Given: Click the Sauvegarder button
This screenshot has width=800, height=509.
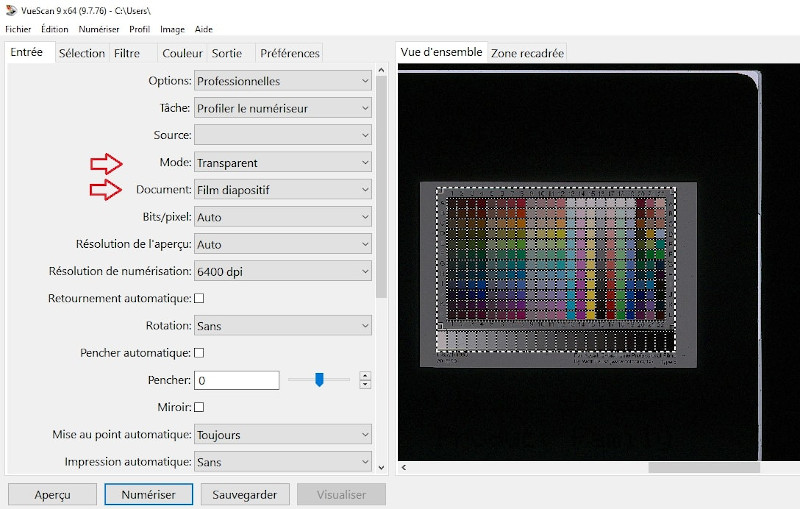Looking at the screenshot, I should point(245,494).
